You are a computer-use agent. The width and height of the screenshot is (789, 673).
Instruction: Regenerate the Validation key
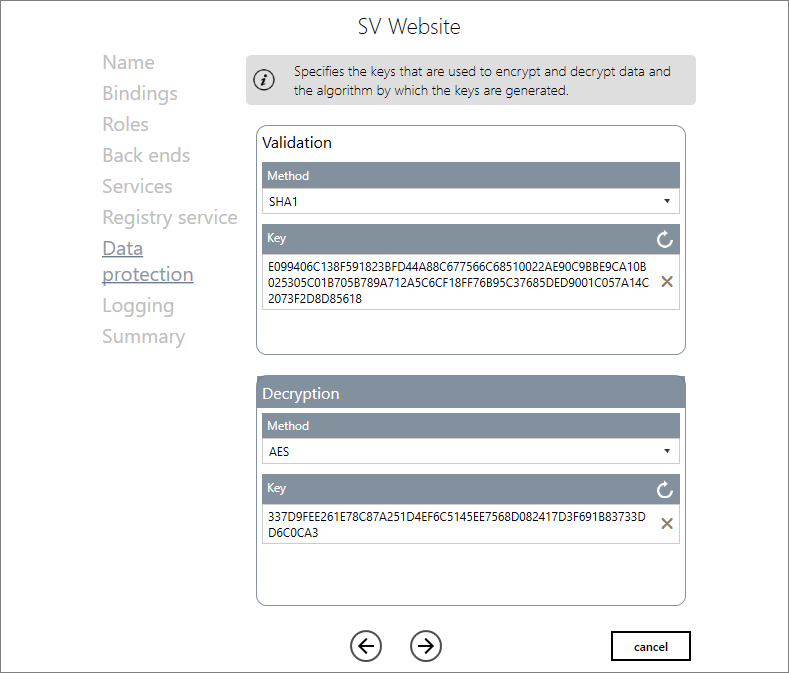(x=665, y=239)
